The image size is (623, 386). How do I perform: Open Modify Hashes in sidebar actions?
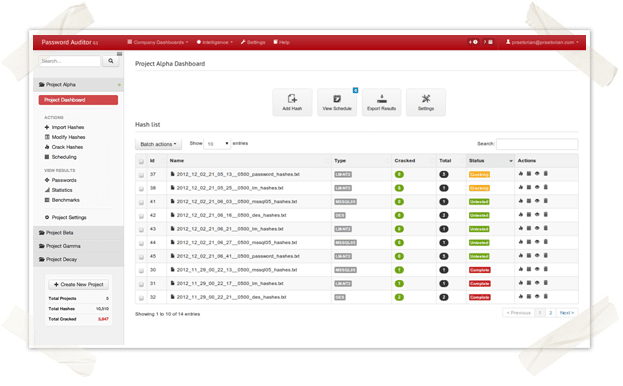65,137
